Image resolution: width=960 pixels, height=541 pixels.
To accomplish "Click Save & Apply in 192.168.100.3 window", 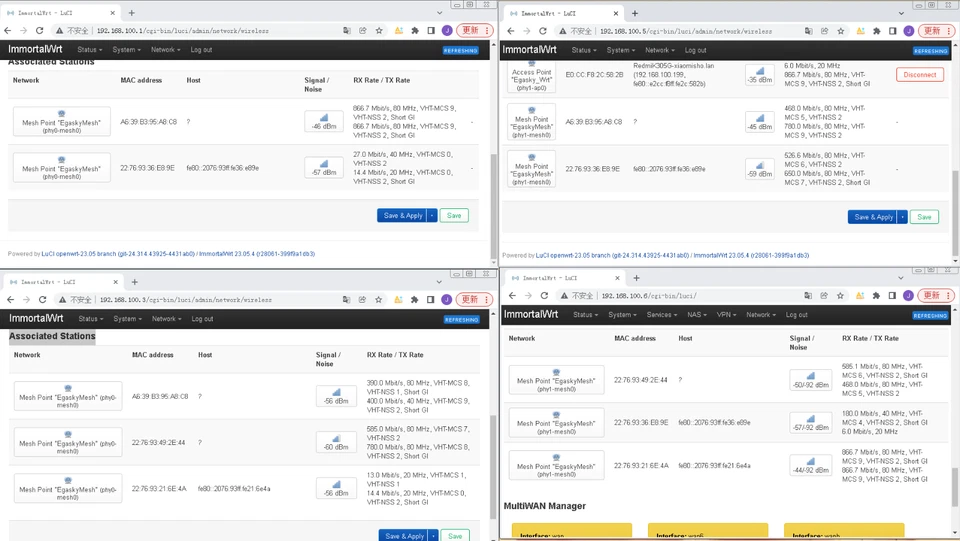I will 404,535.
